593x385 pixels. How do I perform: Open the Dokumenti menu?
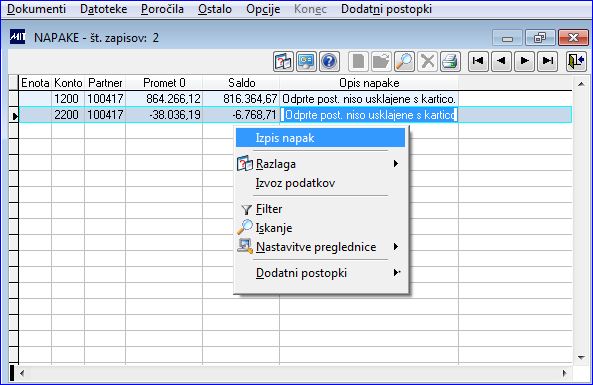pos(36,9)
